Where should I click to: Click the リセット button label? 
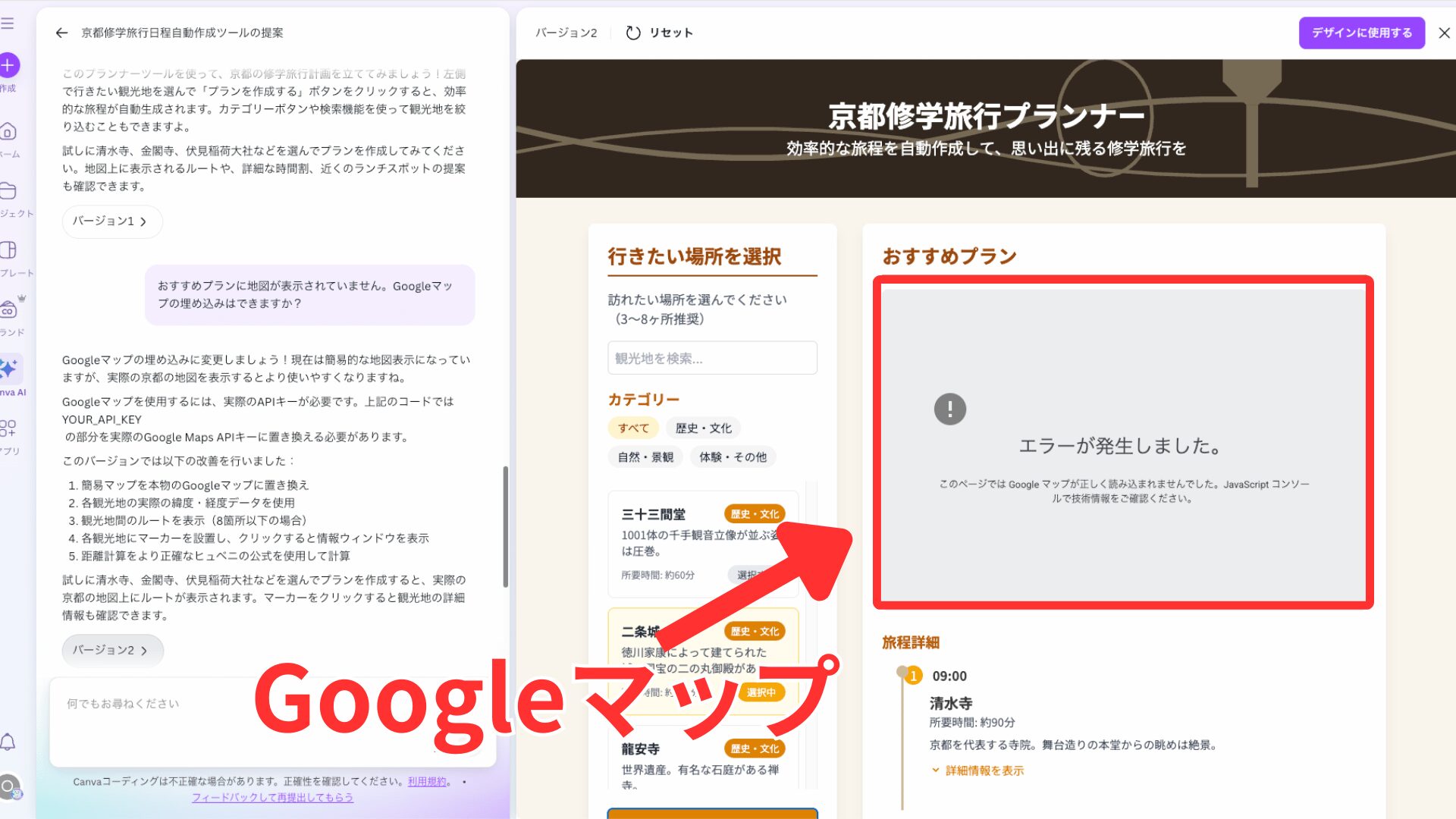(671, 33)
